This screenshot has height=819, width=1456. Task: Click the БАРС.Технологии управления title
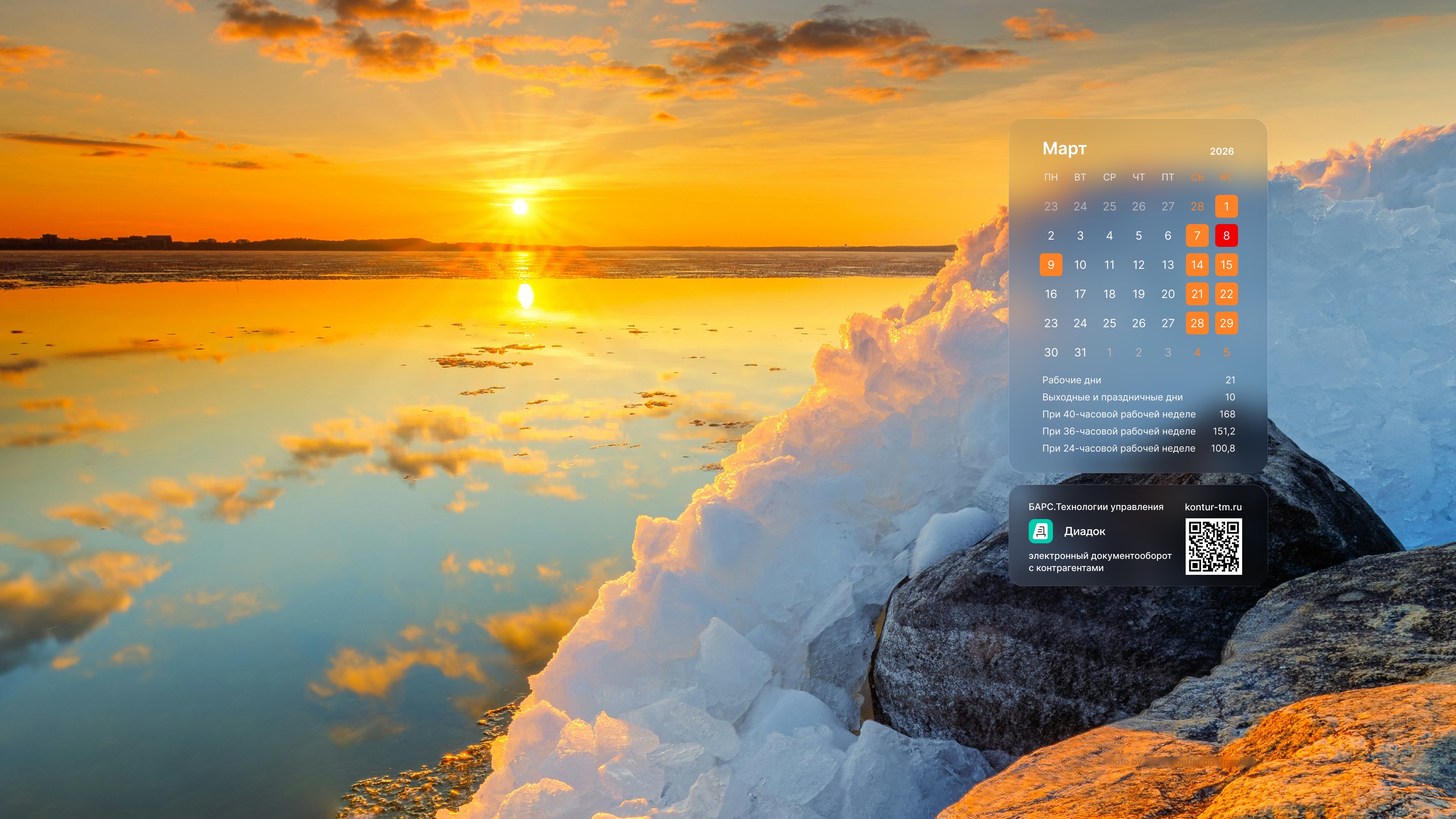(x=1095, y=507)
